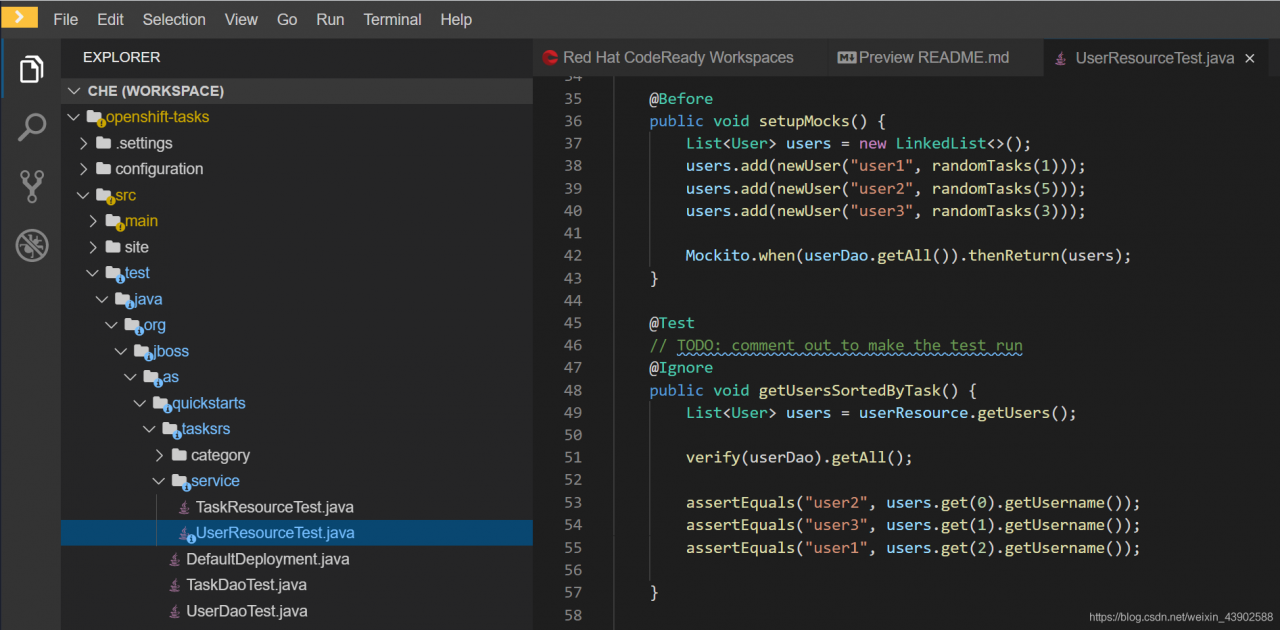This screenshot has width=1280, height=630.
Task: Click the Mockito.when statement on line 42
Action: point(908,256)
